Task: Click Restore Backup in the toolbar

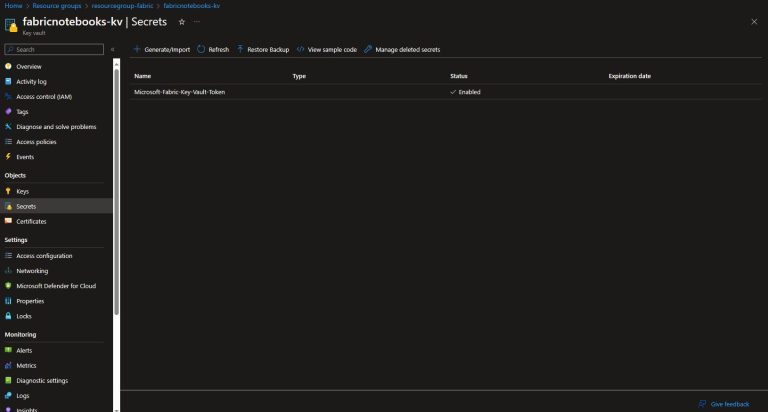Action: (263, 49)
